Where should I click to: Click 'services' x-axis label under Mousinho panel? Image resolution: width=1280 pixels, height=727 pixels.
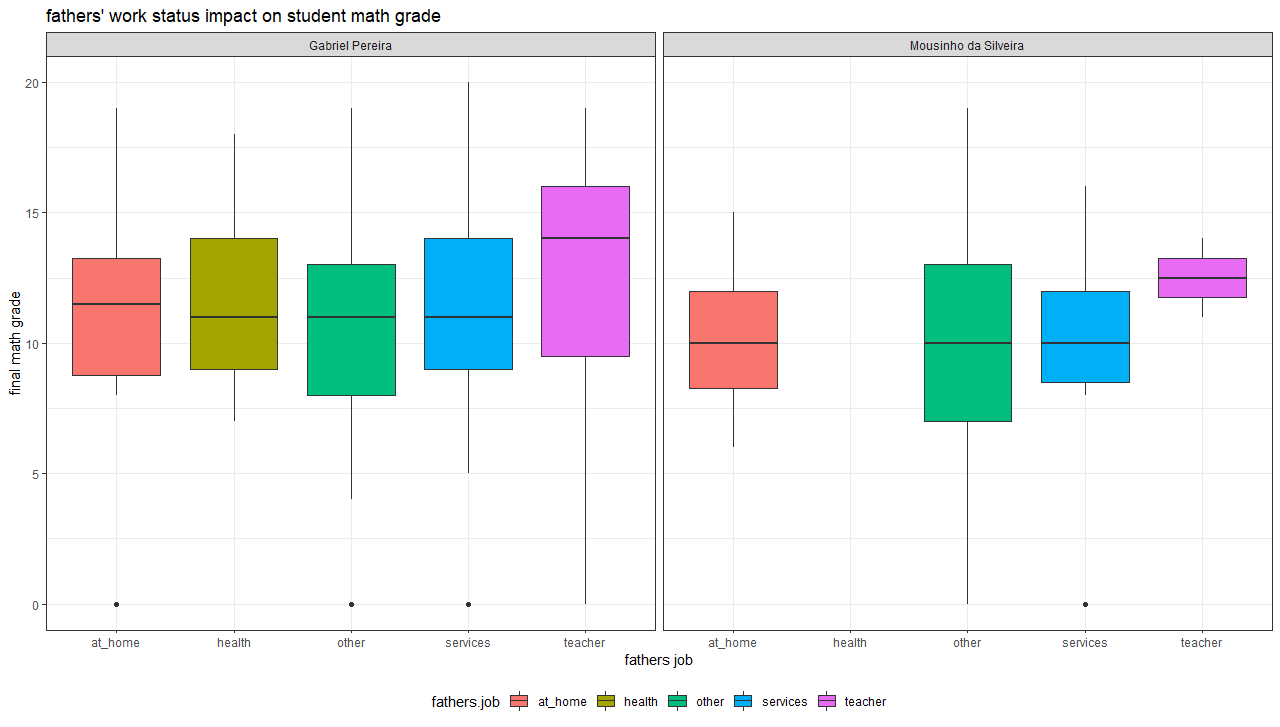[1085, 643]
